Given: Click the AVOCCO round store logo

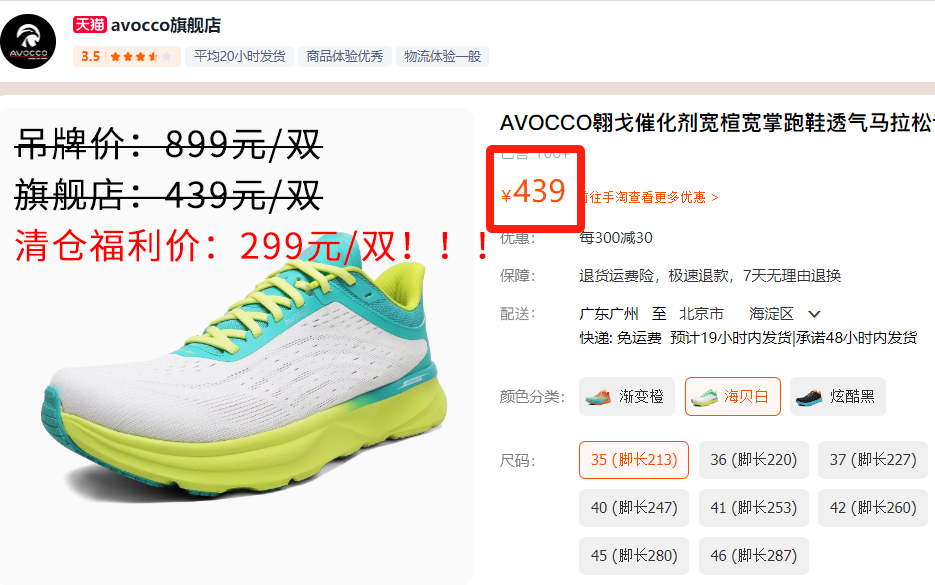Looking at the screenshot, I should [x=28, y=42].
